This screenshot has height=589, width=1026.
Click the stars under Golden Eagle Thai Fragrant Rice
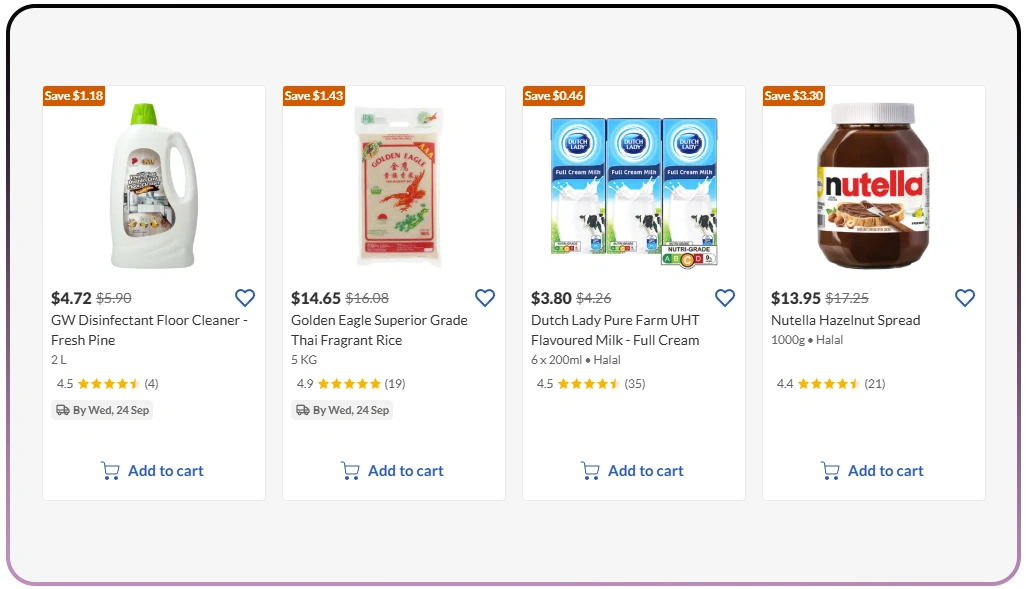click(x=350, y=383)
